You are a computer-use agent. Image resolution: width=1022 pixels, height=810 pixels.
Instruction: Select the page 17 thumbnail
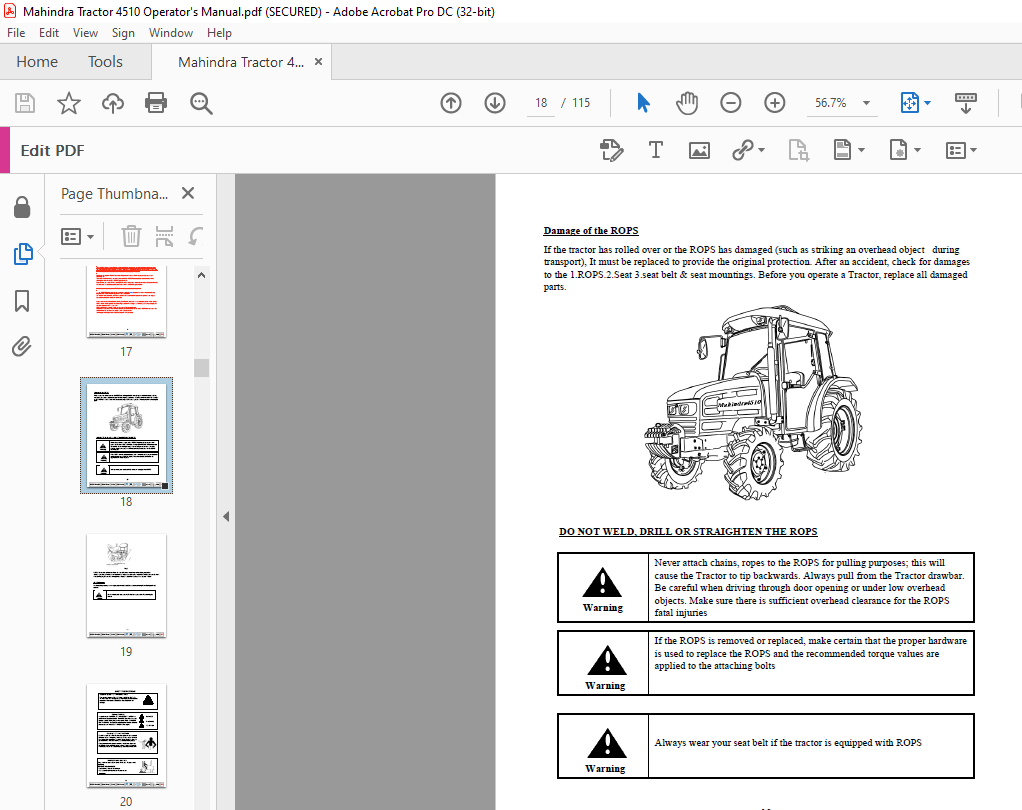[126, 301]
